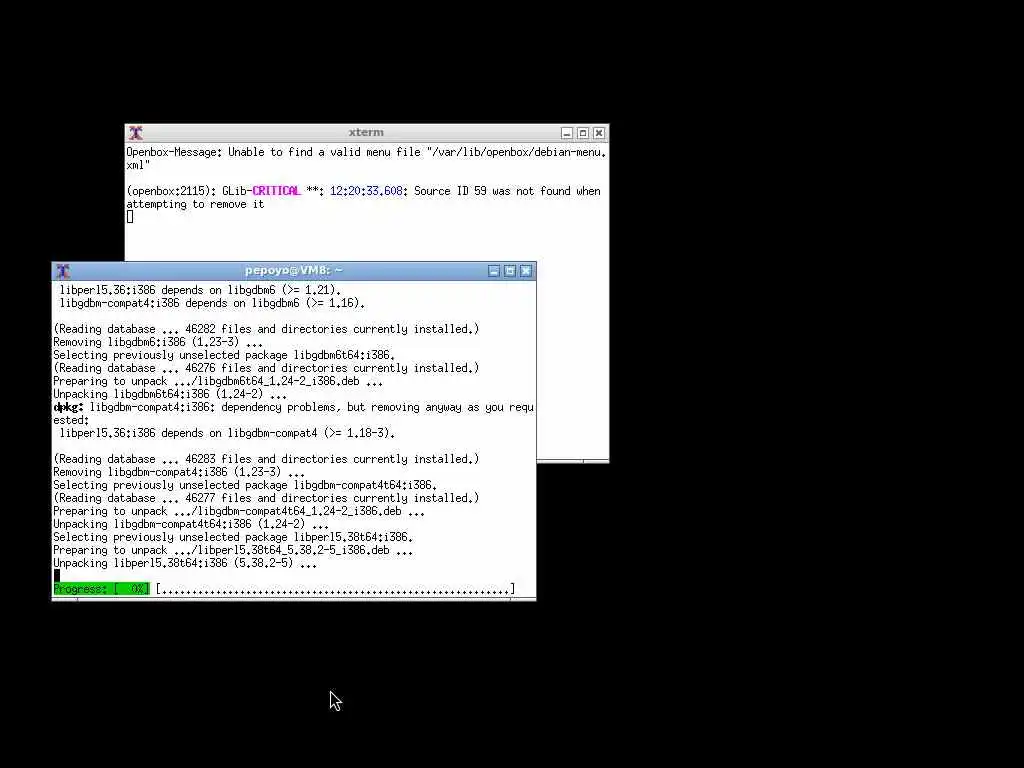Click "Removing libgdbm-compat4:i386 (1.23-3)" line

click(x=179, y=472)
